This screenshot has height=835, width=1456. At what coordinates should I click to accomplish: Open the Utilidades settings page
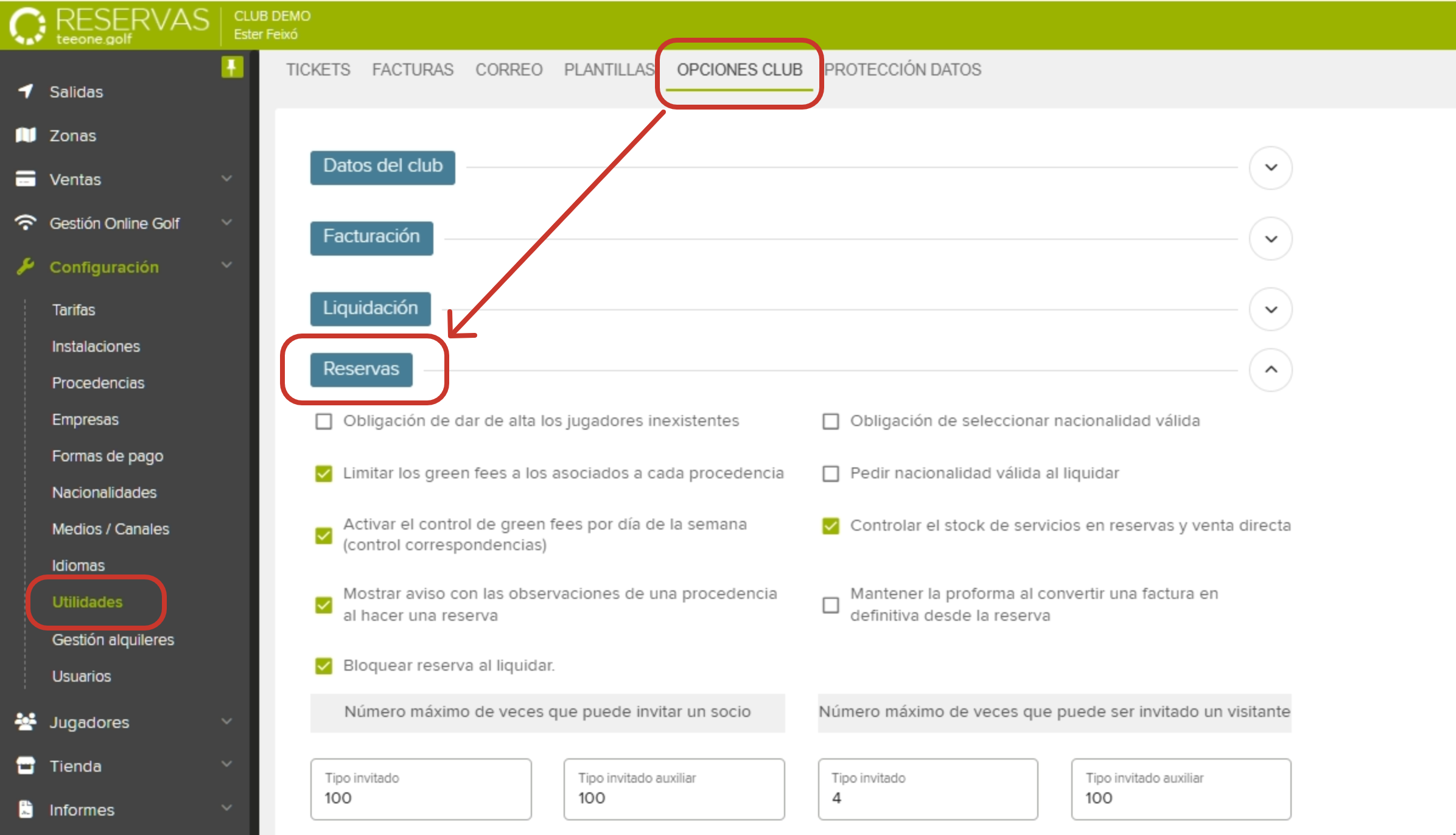(x=86, y=602)
